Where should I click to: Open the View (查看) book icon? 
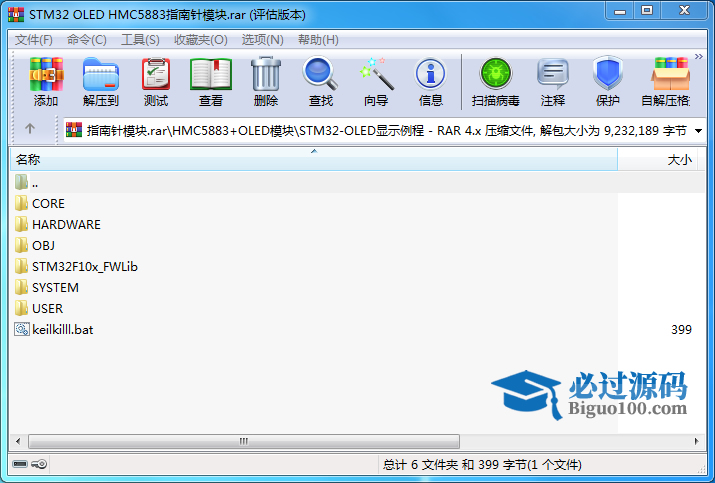pos(211,74)
